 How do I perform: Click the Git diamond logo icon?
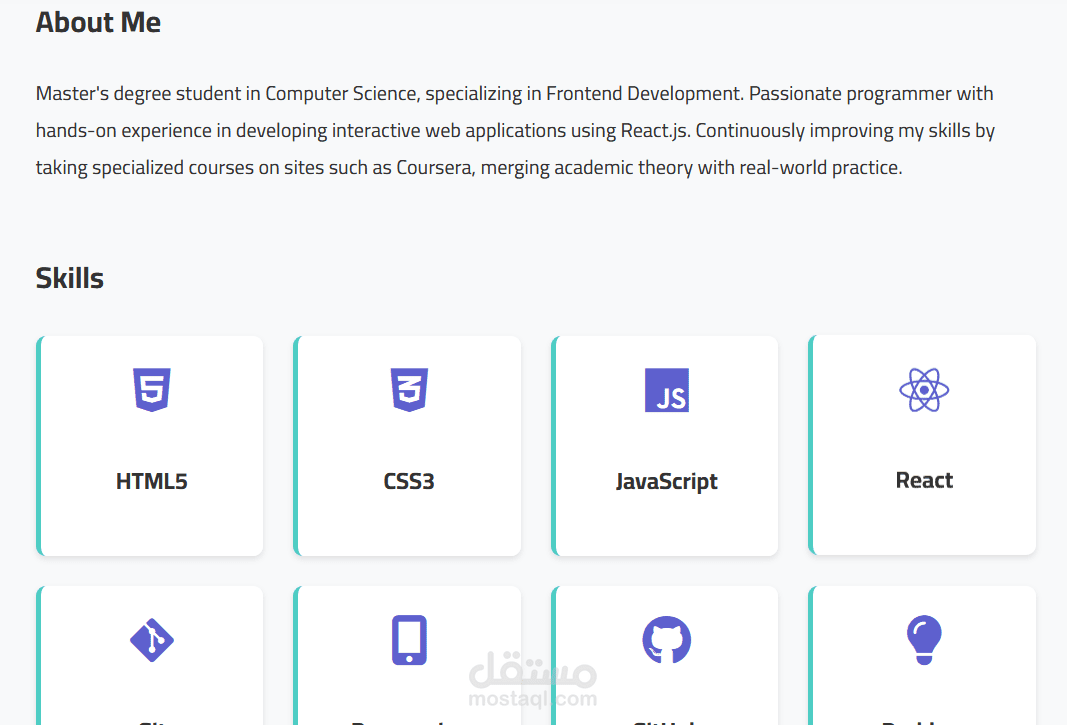tap(152, 640)
